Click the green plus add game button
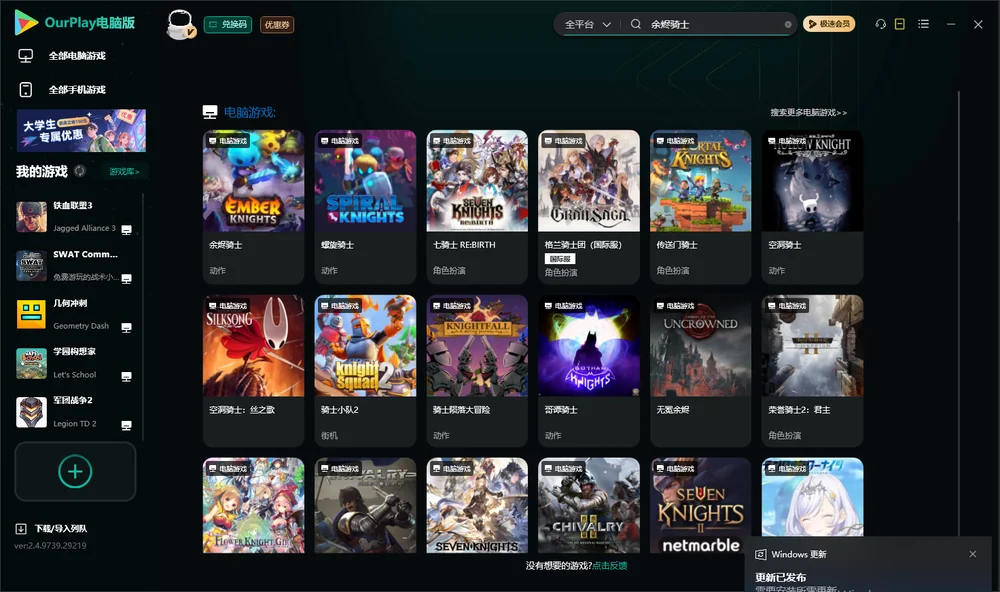The height and width of the screenshot is (592, 1000). [75, 471]
